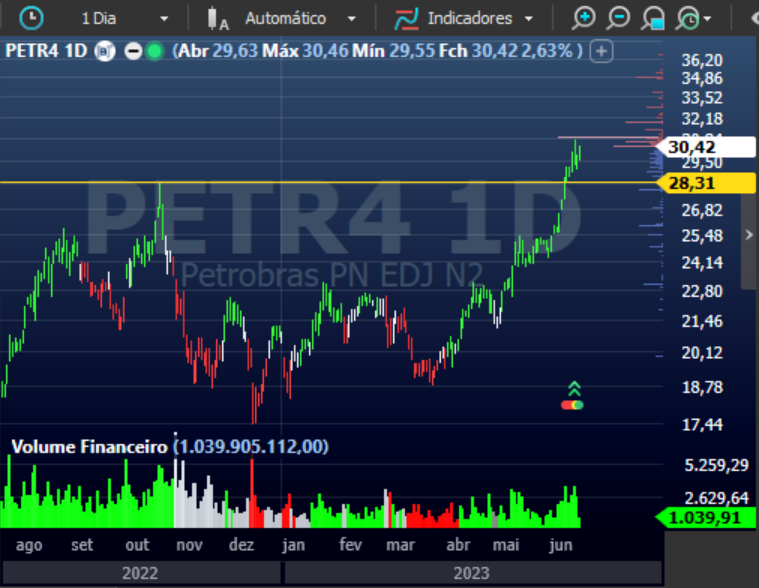Select the zoom area magnifier tool

click(653, 19)
